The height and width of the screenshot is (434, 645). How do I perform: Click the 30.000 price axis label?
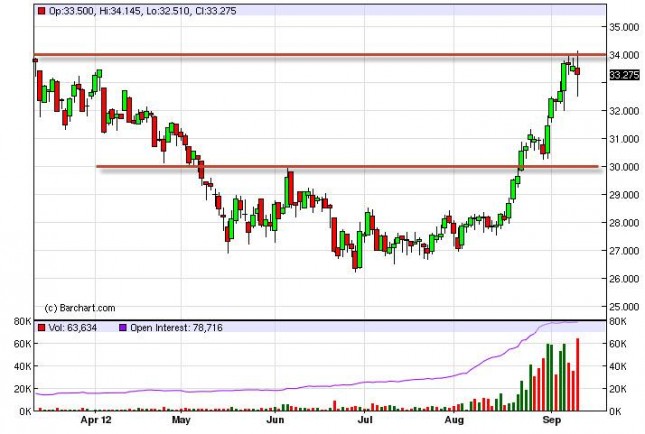coord(624,167)
